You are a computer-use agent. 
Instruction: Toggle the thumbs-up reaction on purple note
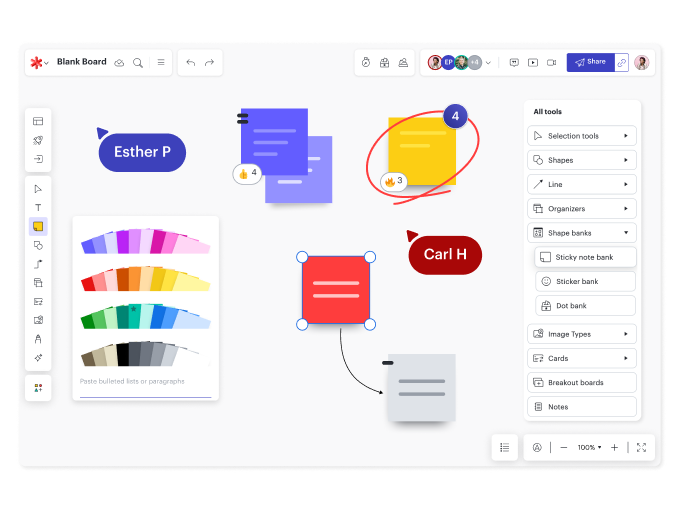click(247, 173)
